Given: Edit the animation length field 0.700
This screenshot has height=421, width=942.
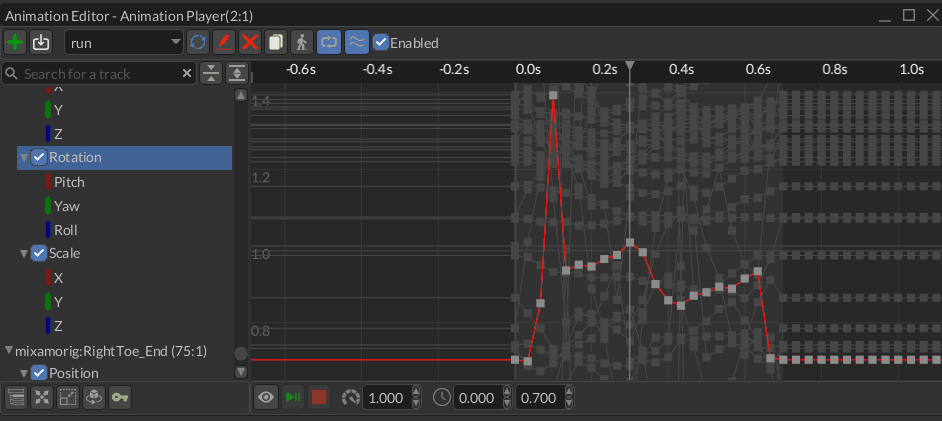Looking at the screenshot, I should click(539, 398).
